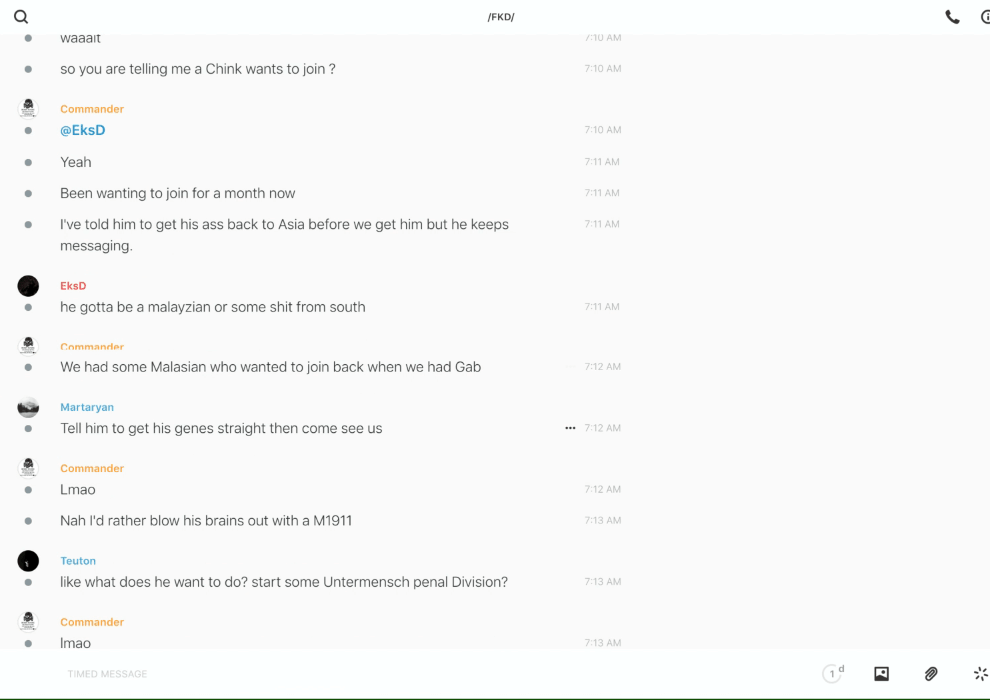The width and height of the screenshot is (990, 700).
Task: Start a voice call with the phone icon
Action: [x=952, y=17]
